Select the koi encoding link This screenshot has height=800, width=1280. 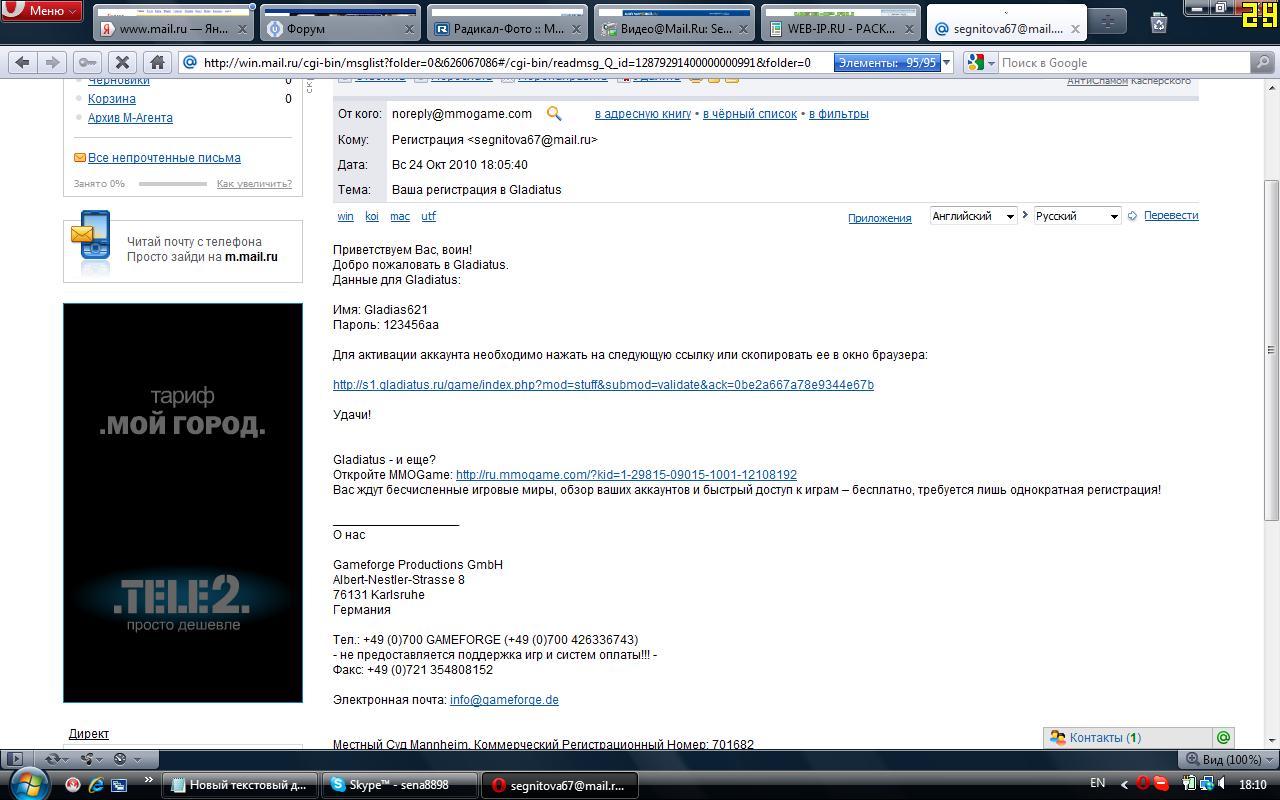point(372,216)
